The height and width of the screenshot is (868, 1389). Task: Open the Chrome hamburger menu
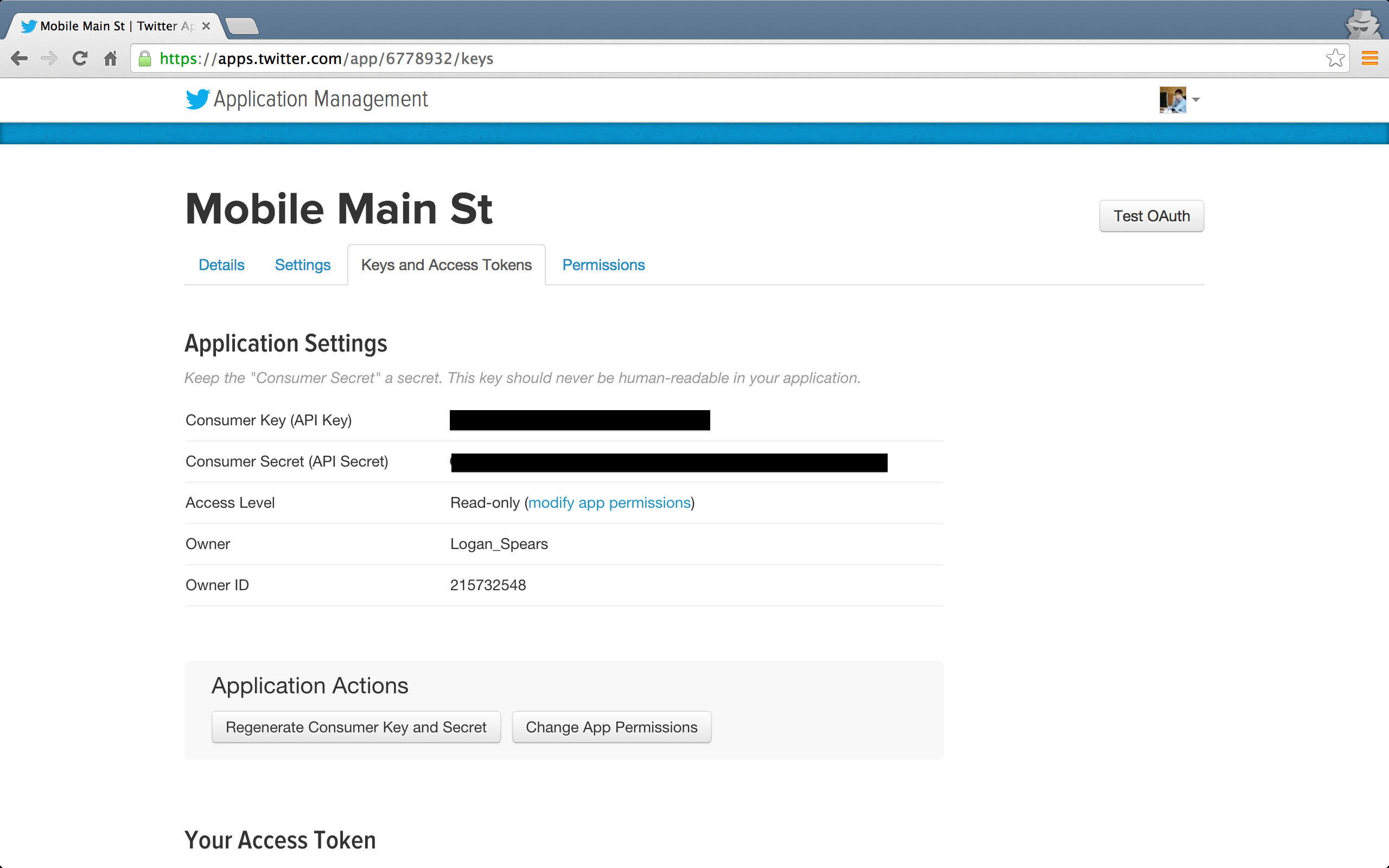[x=1369, y=59]
